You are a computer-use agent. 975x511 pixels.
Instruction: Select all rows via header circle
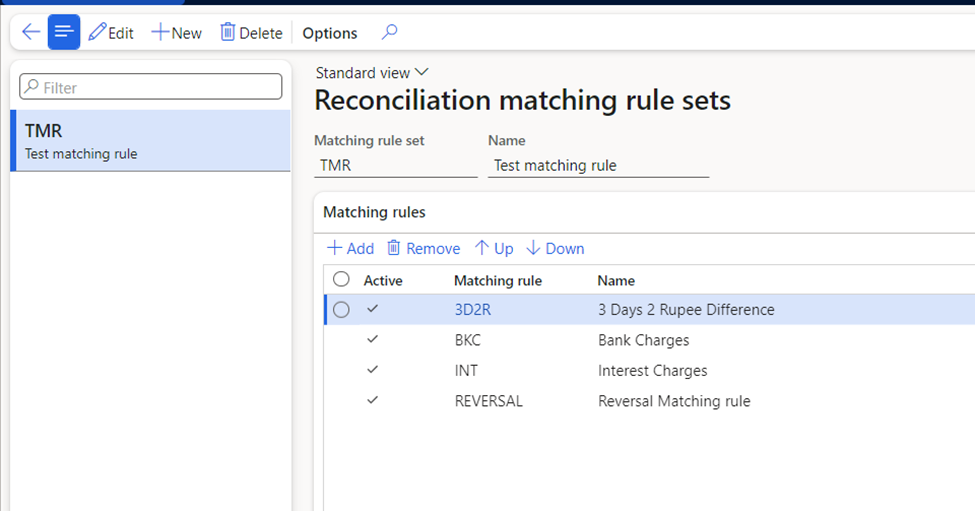341,279
